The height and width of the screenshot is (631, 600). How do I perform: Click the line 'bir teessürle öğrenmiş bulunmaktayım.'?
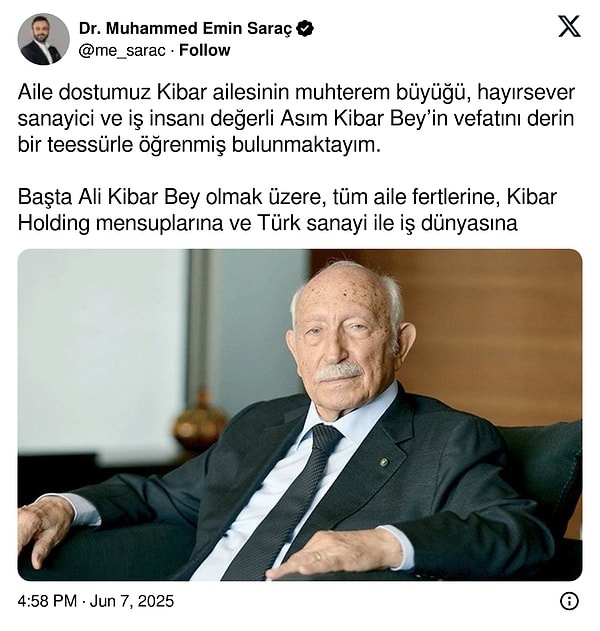[199, 145]
